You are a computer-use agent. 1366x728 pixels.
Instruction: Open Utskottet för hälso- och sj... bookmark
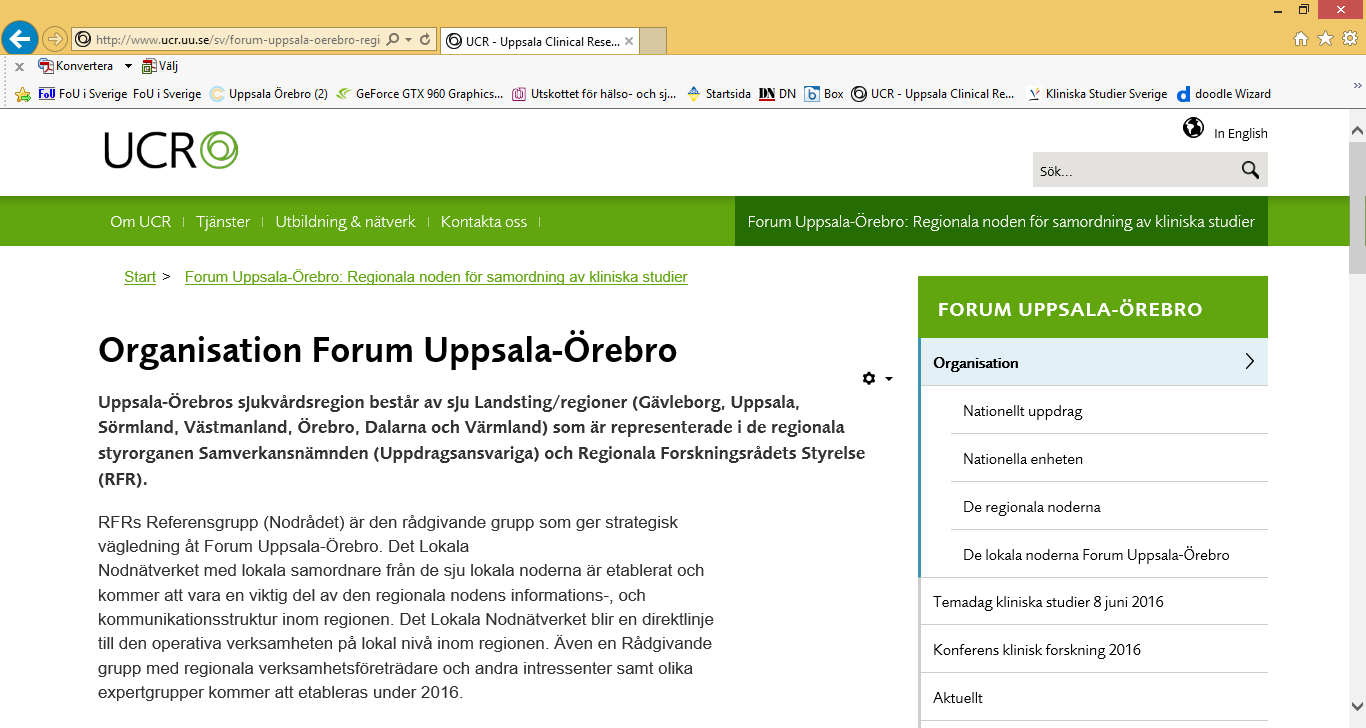[x=594, y=94]
